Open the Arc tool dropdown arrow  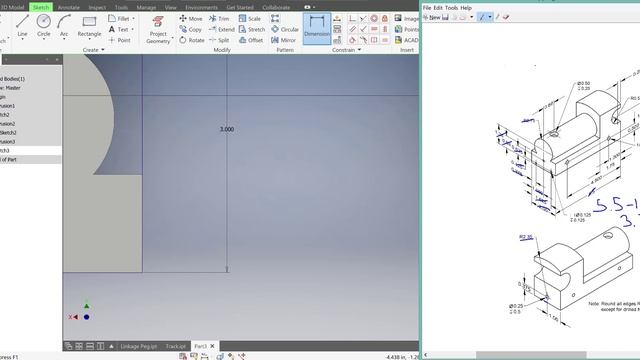click(x=64, y=40)
